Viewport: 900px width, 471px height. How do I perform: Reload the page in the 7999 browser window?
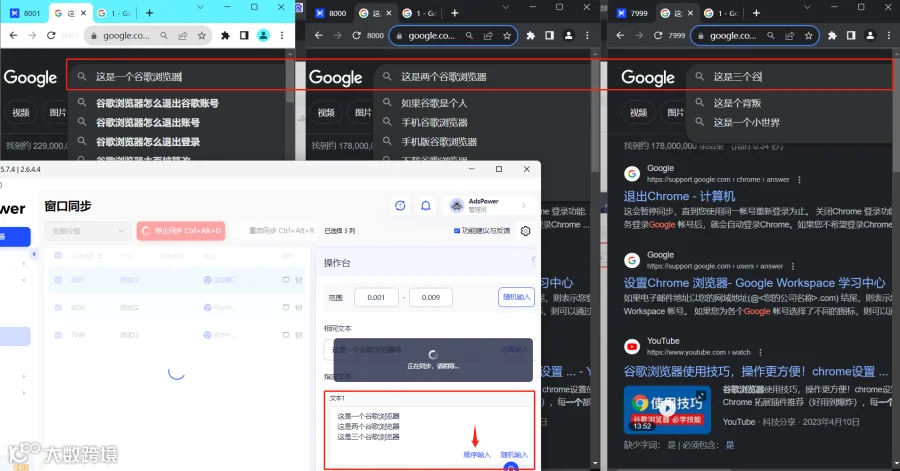pos(658,36)
